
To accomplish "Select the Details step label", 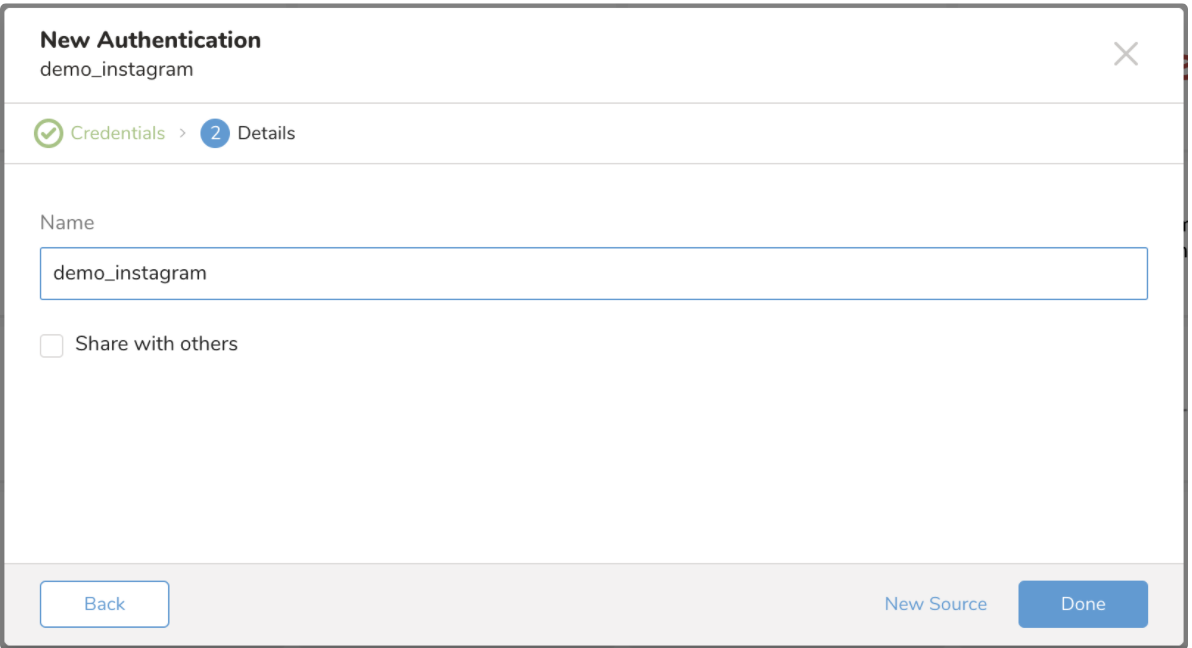I will pos(266,133).
